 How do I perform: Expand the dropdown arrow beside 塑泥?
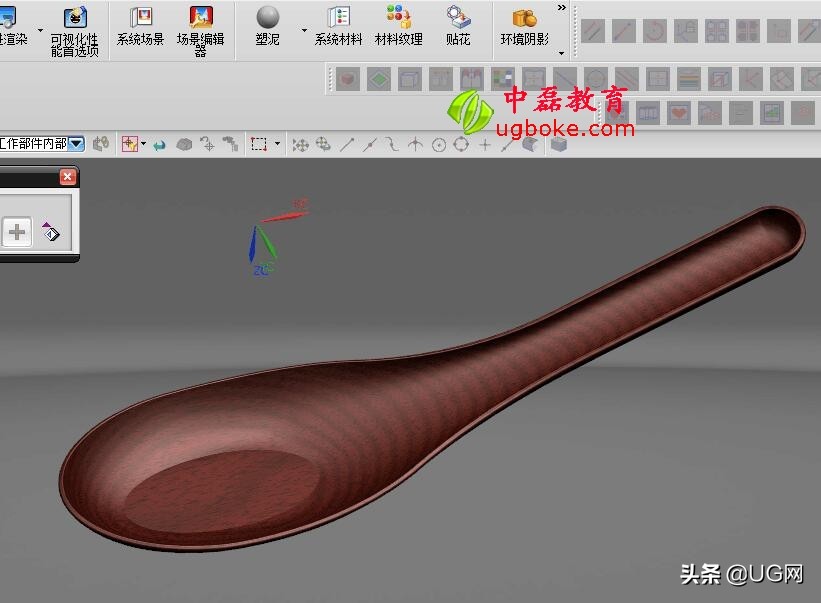pyautogui.click(x=304, y=30)
